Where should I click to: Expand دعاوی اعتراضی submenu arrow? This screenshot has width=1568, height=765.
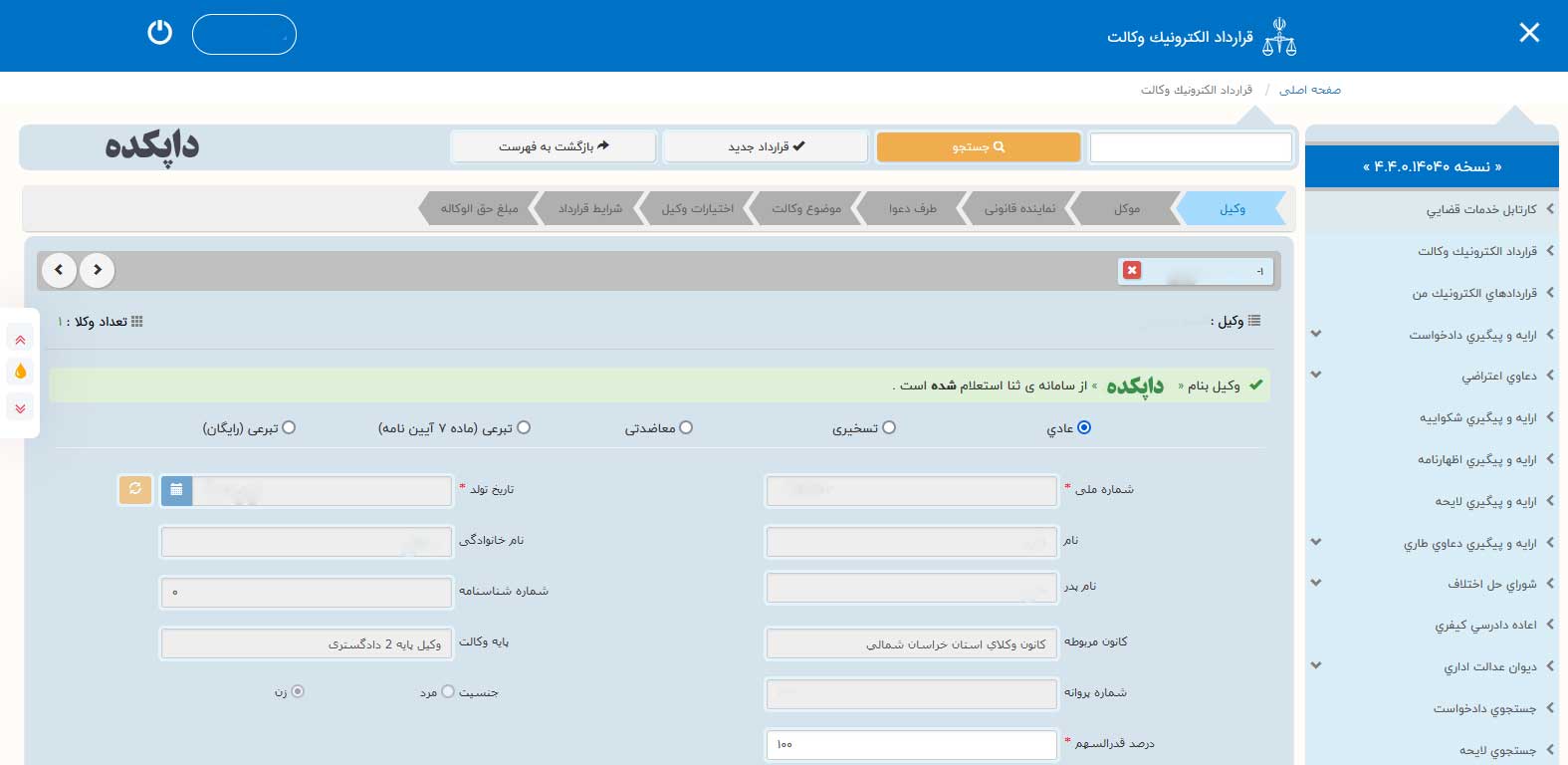pyautogui.click(x=1316, y=375)
